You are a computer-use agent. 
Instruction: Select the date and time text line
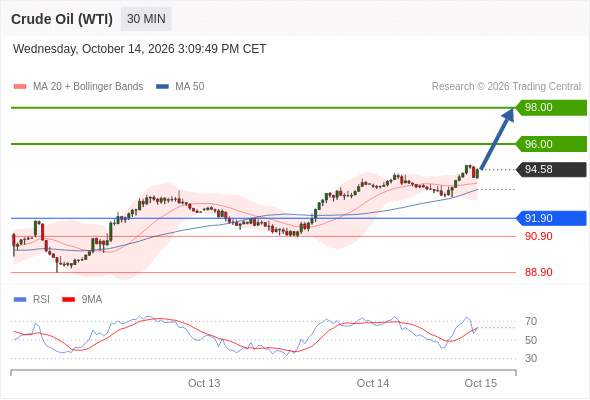(140, 49)
